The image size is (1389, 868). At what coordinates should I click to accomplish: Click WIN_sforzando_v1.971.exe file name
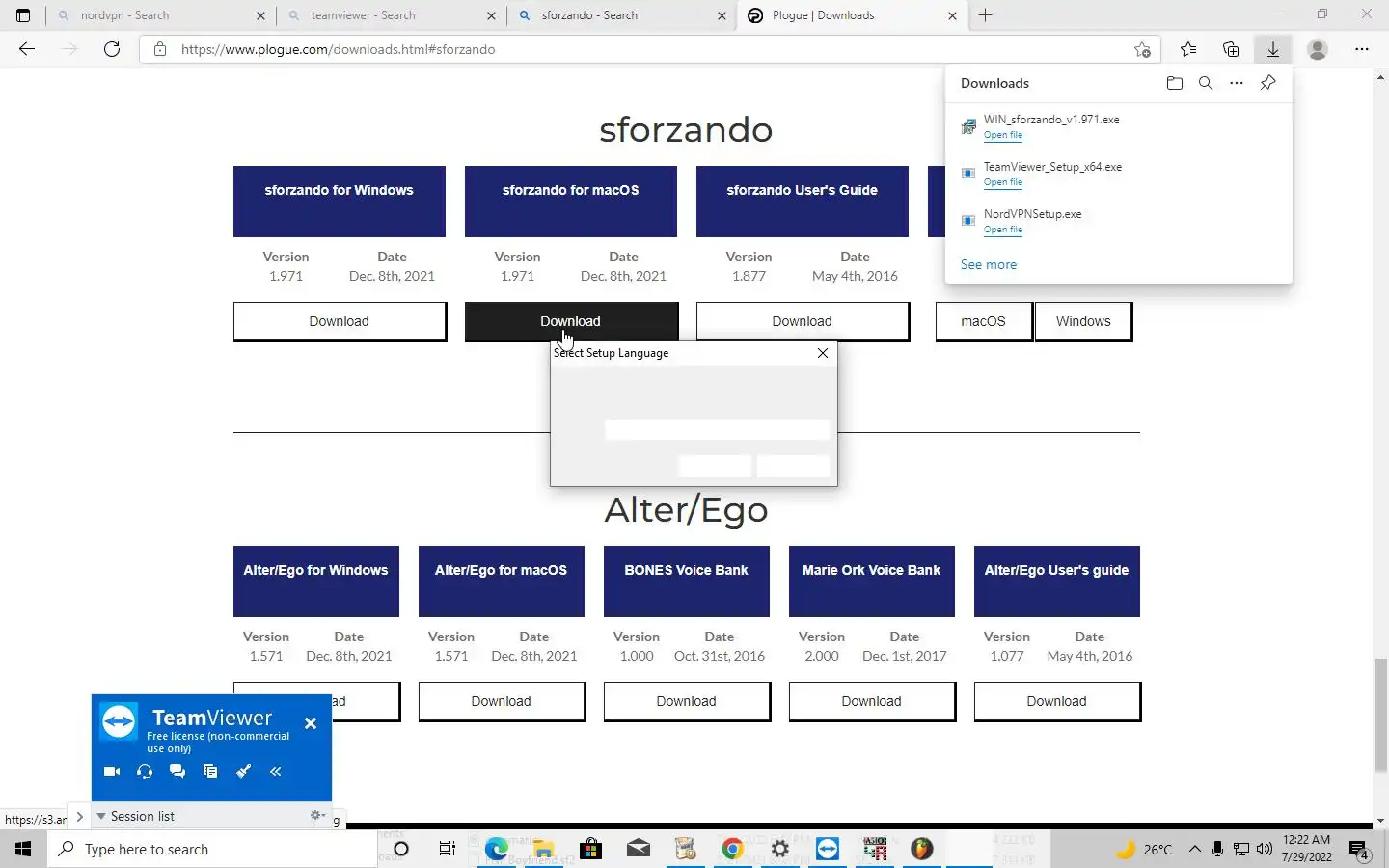coord(1051,120)
